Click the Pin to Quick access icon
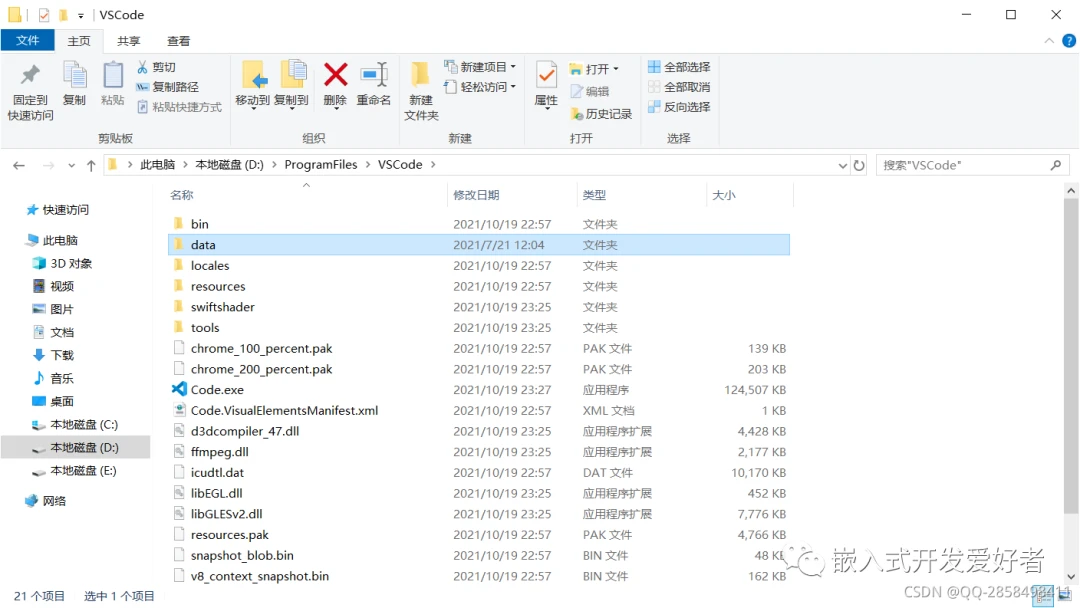The width and height of the screenshot is (1080, 608). click(x=30, y=76)
